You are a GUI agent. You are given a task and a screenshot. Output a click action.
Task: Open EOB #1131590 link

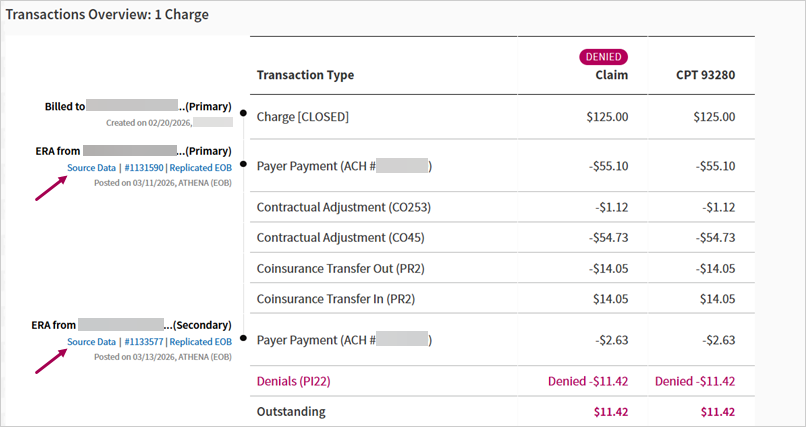point(144,168)
